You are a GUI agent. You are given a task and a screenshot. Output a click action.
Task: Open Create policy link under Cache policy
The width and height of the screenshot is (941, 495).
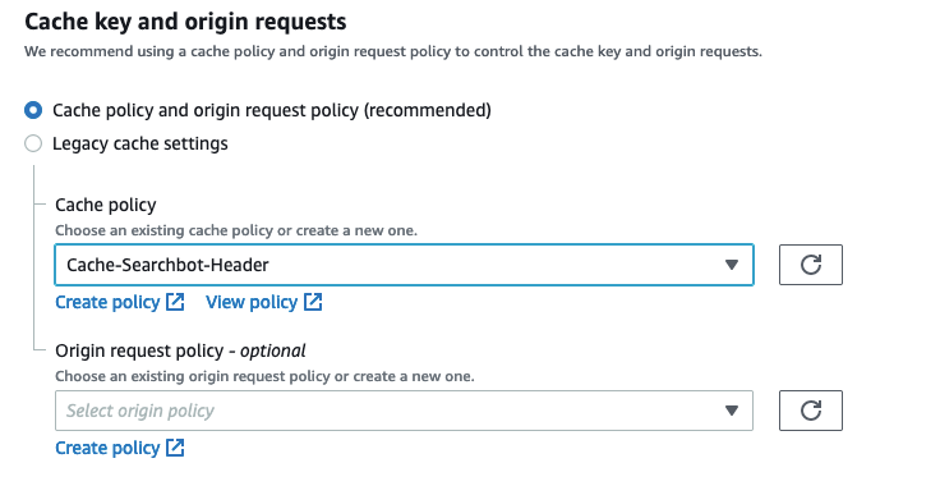107,302
